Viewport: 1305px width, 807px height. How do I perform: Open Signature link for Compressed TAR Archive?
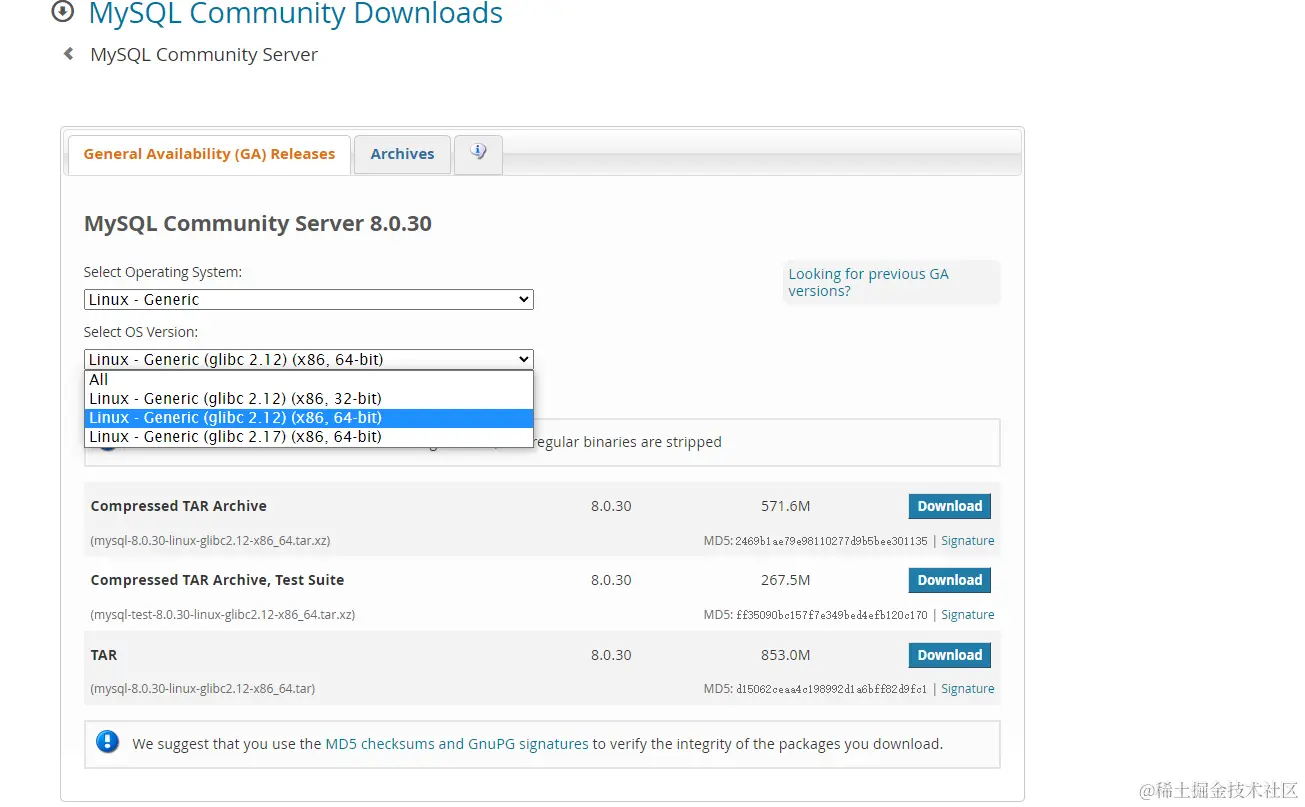(x=967, y=541)
